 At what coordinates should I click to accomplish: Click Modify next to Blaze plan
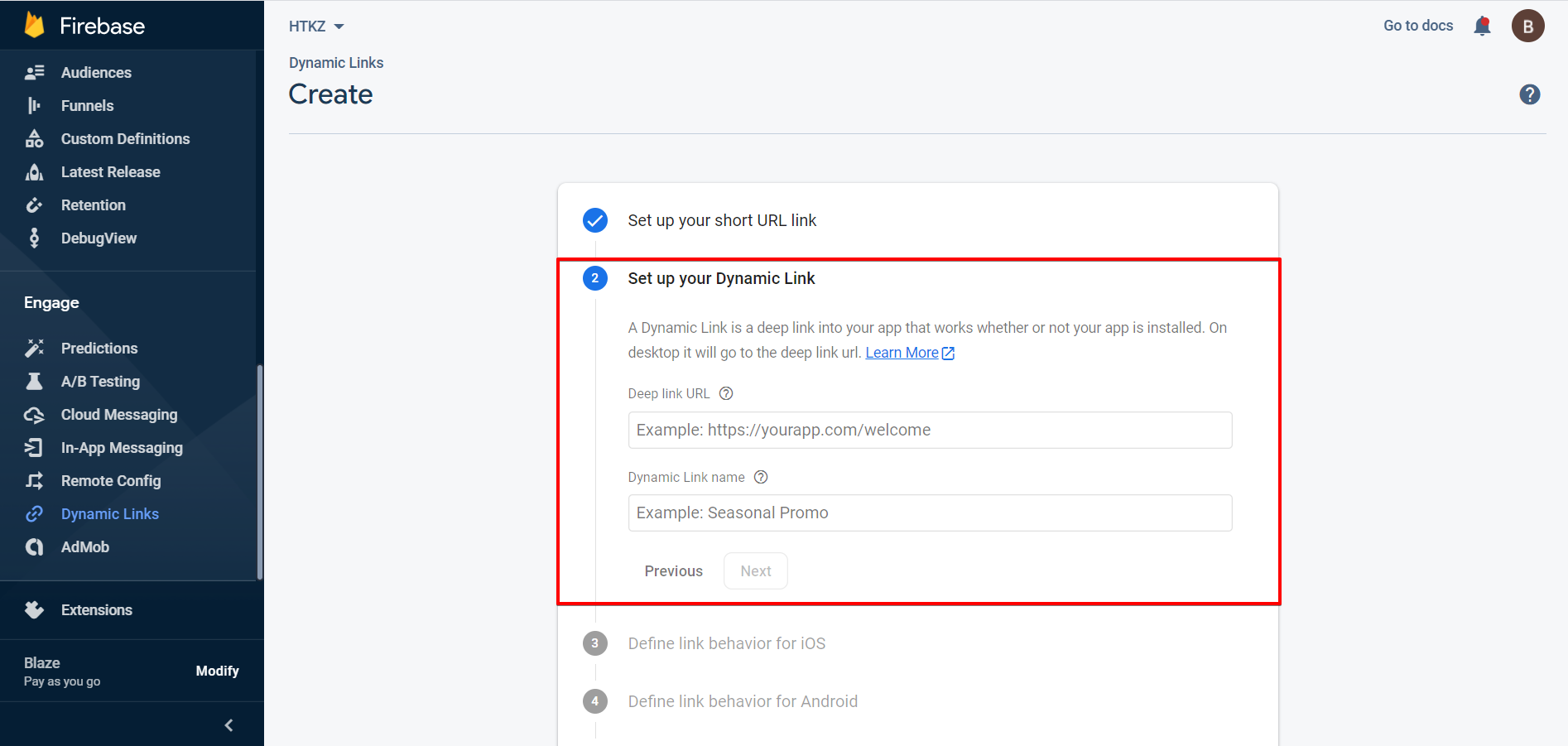pos(217,671)
